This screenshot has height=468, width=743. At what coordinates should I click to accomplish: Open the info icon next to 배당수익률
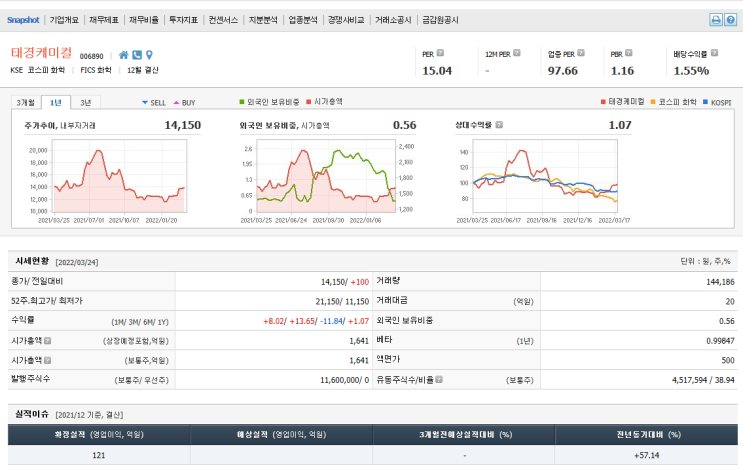tap(715, 53)
